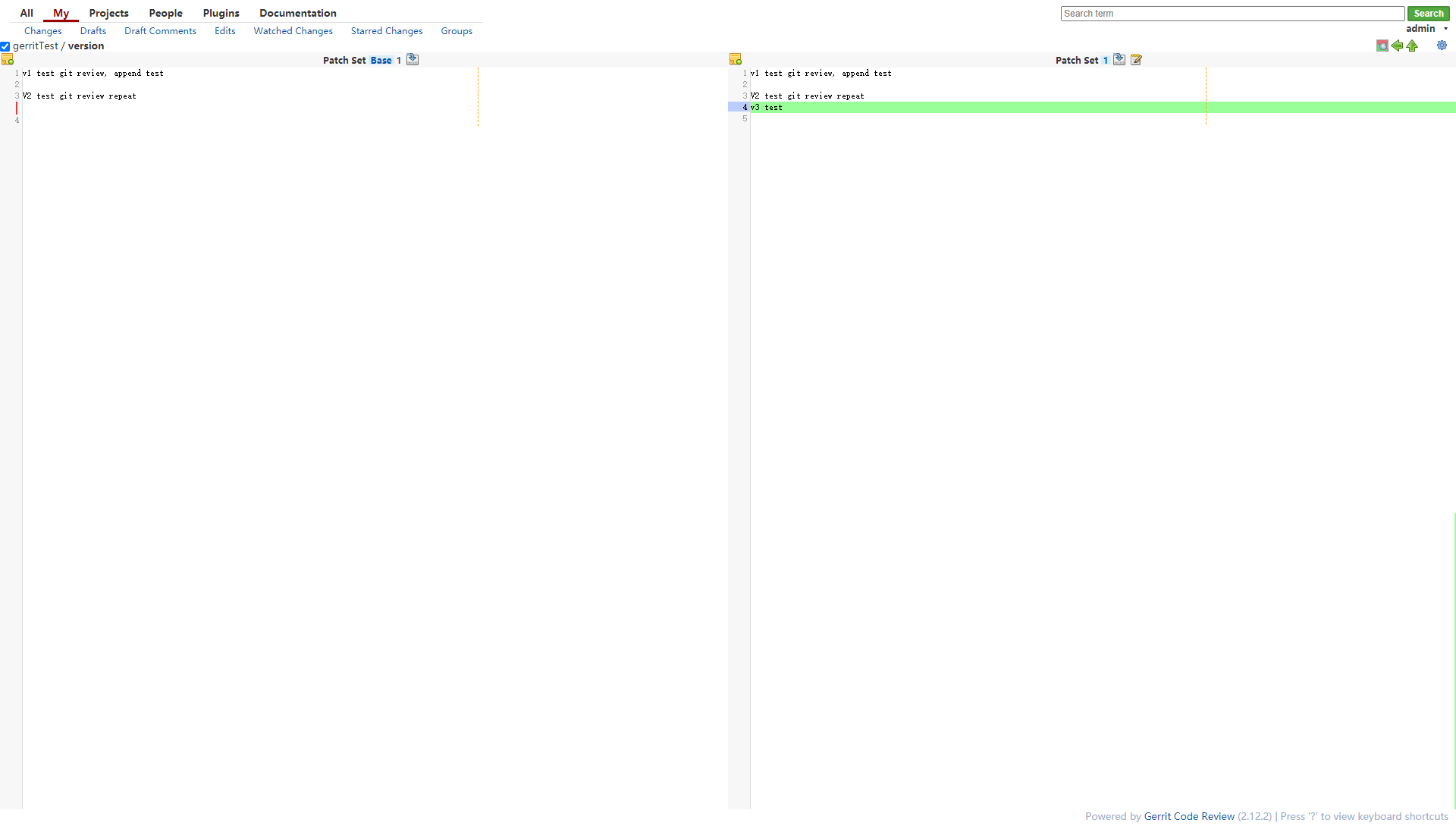The width and height of the screenshot is (1456, 826).
Task: Open Starred Changes link
Action: coord(386,31)
